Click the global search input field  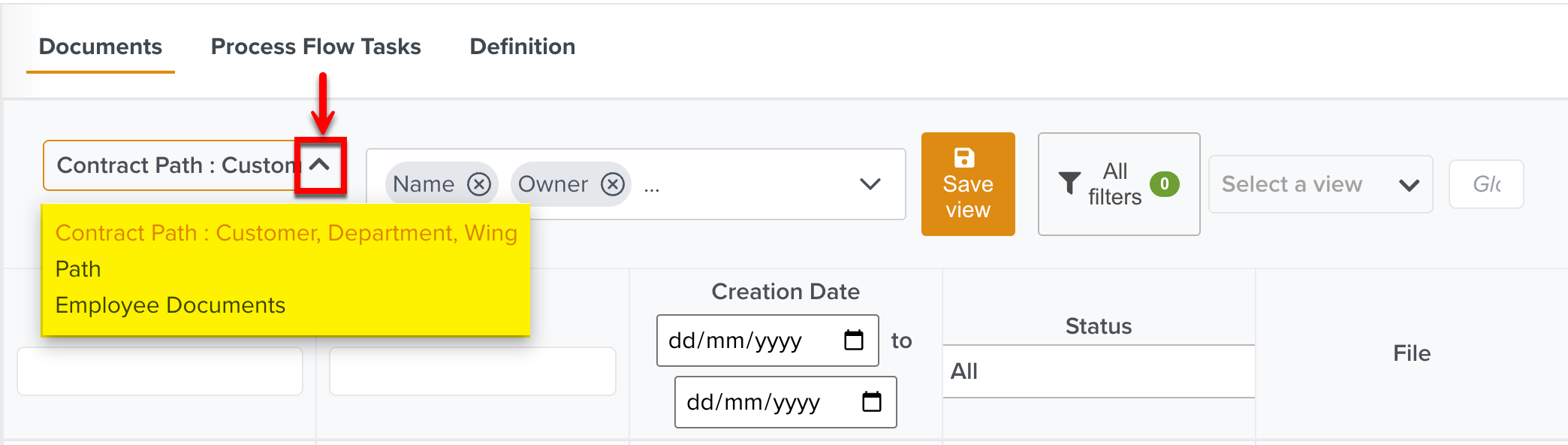[1485, 184]
